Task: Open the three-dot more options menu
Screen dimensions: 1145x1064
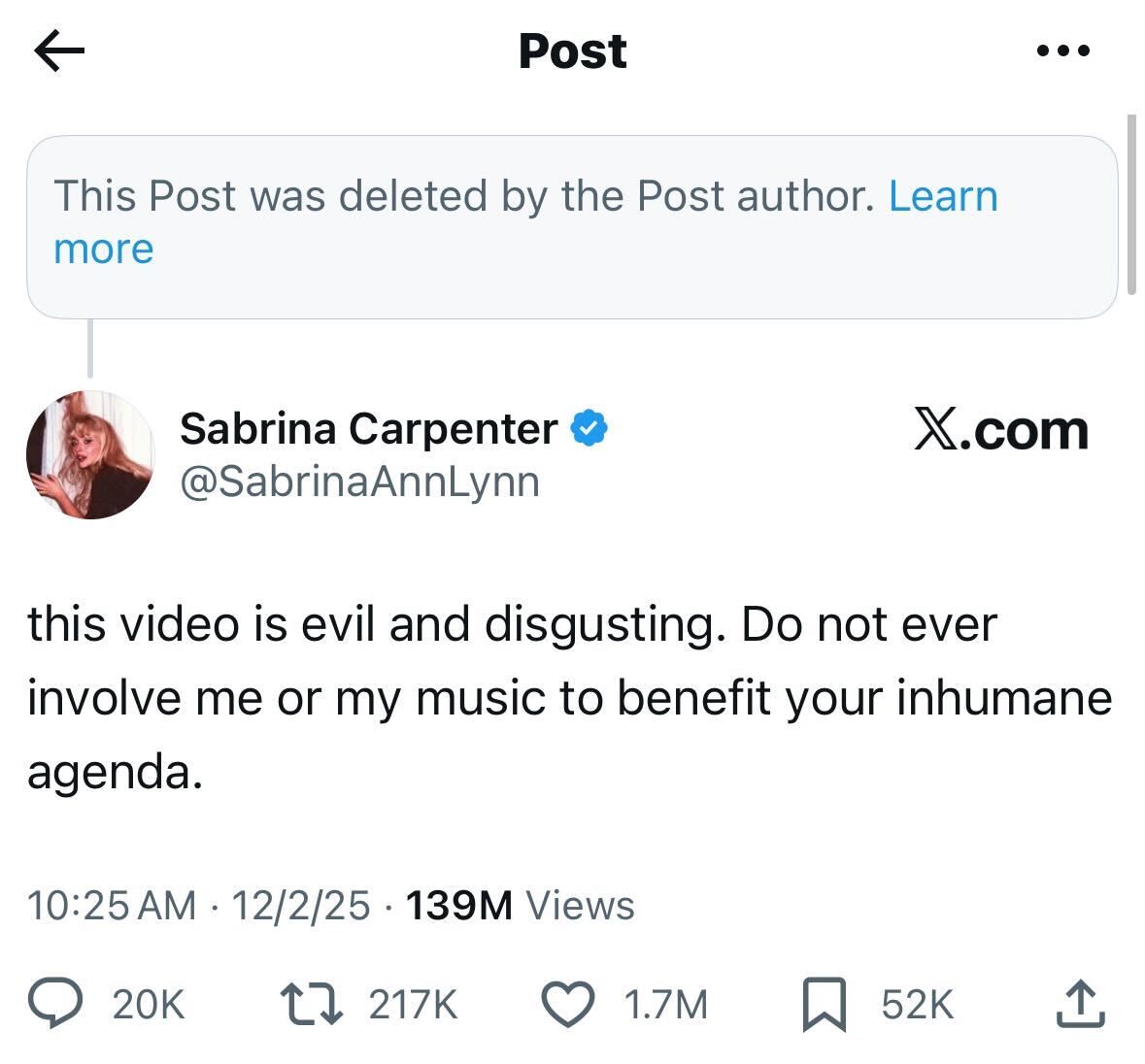Action: [x=1063, y=50]
